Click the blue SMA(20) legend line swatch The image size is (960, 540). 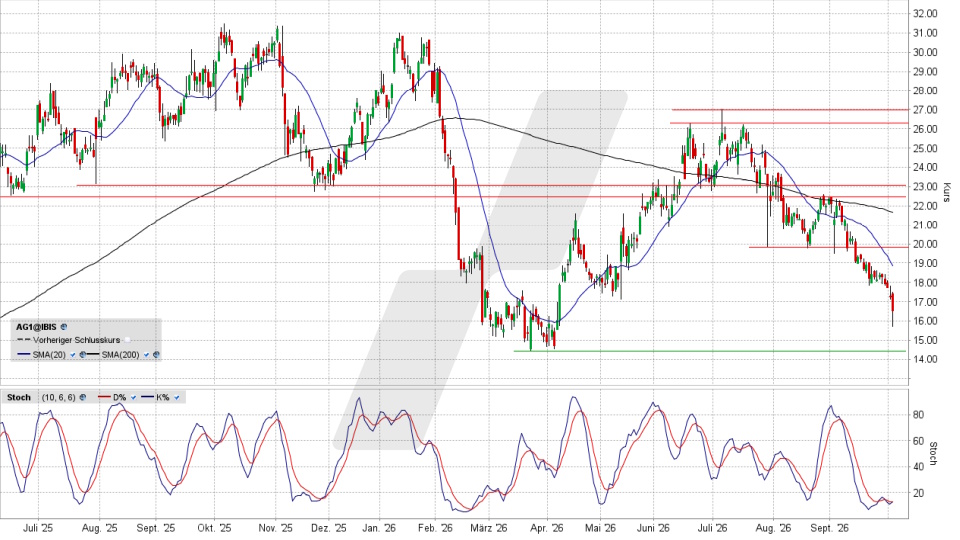24,354
